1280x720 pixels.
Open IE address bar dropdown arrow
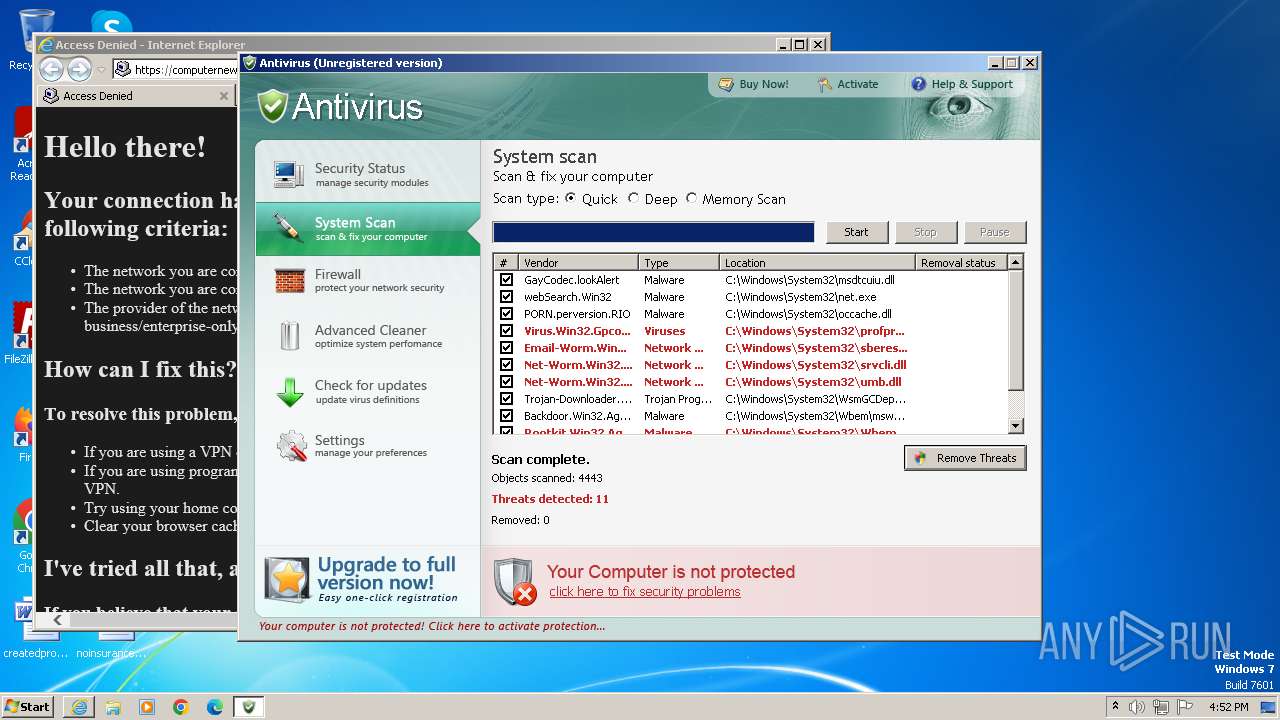pos(101,70)
